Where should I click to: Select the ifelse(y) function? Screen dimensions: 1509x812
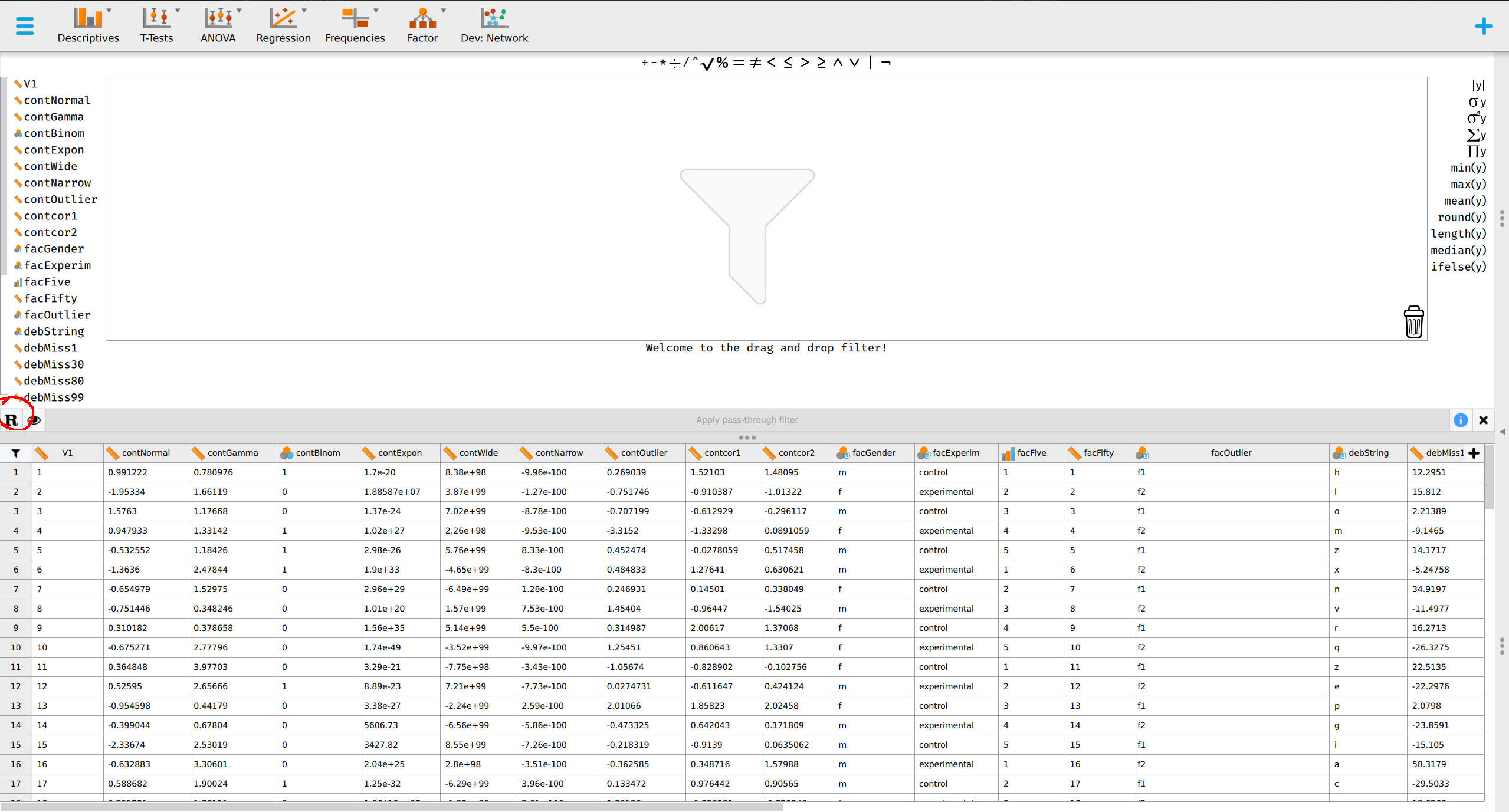[1460, 267]
